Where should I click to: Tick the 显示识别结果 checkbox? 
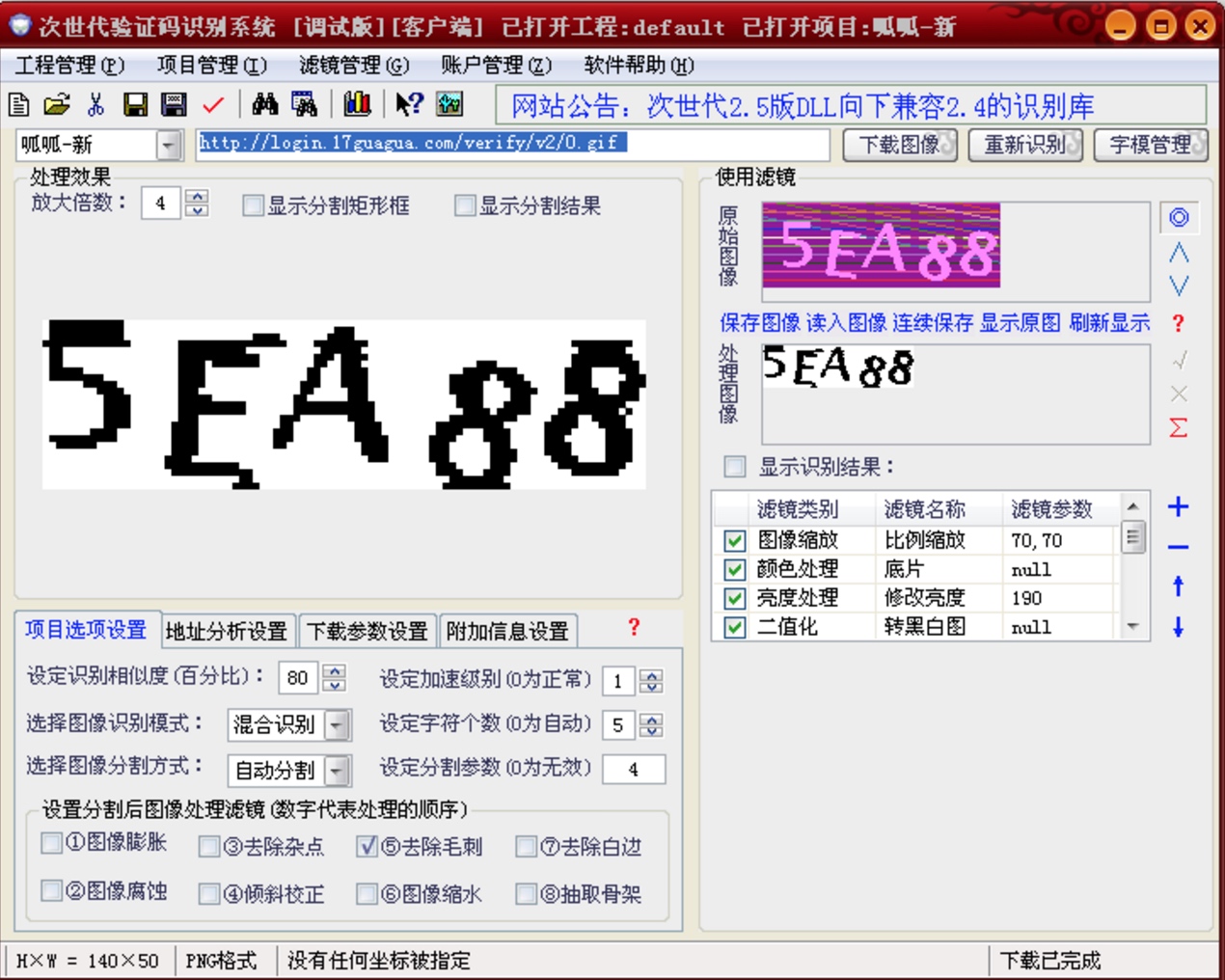[735, 467]
